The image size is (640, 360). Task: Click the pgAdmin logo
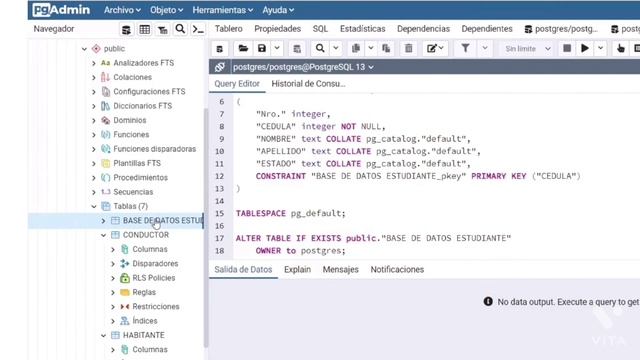click(x=61, y=10)
